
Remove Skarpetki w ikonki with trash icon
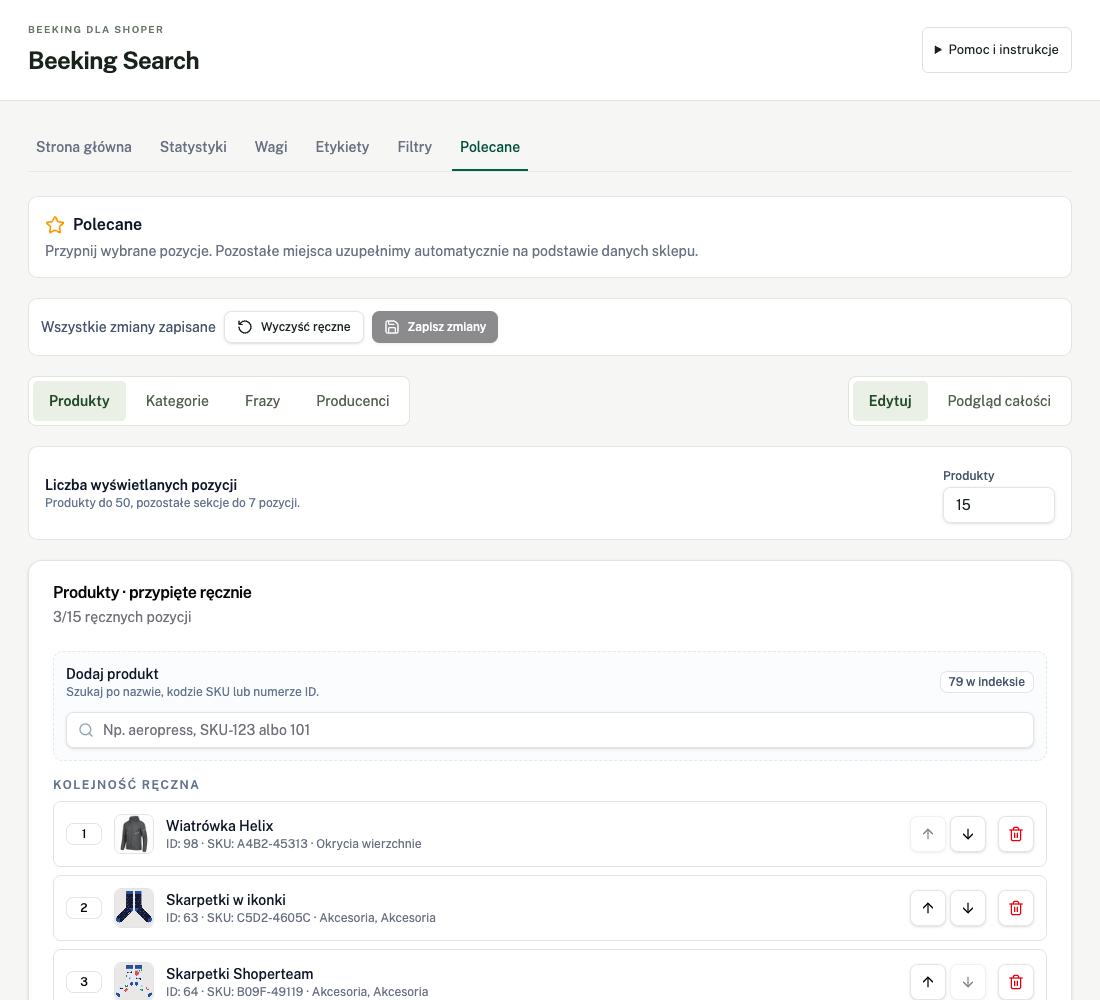tap(1015, 908)
